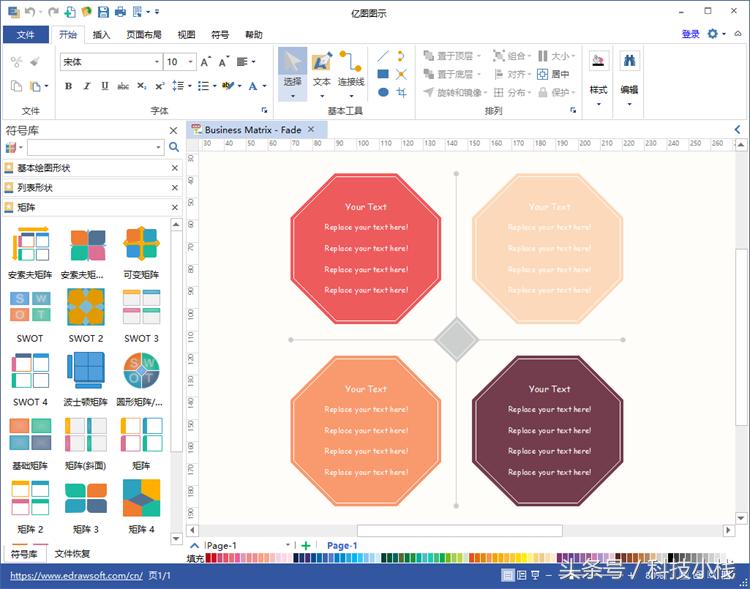750x589 pixels.
Task: Collapse the 基本绘图形状 library section
Action: (174, 168)
